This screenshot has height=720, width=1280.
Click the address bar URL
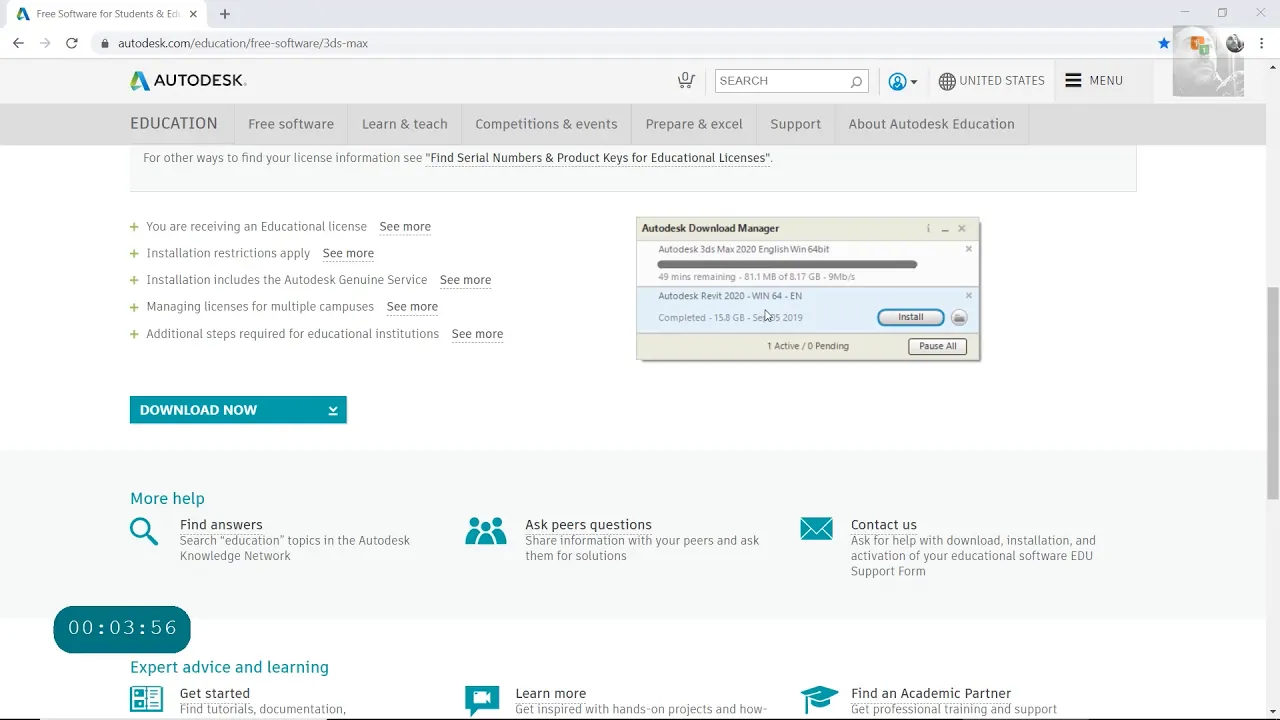pos(243,43)
